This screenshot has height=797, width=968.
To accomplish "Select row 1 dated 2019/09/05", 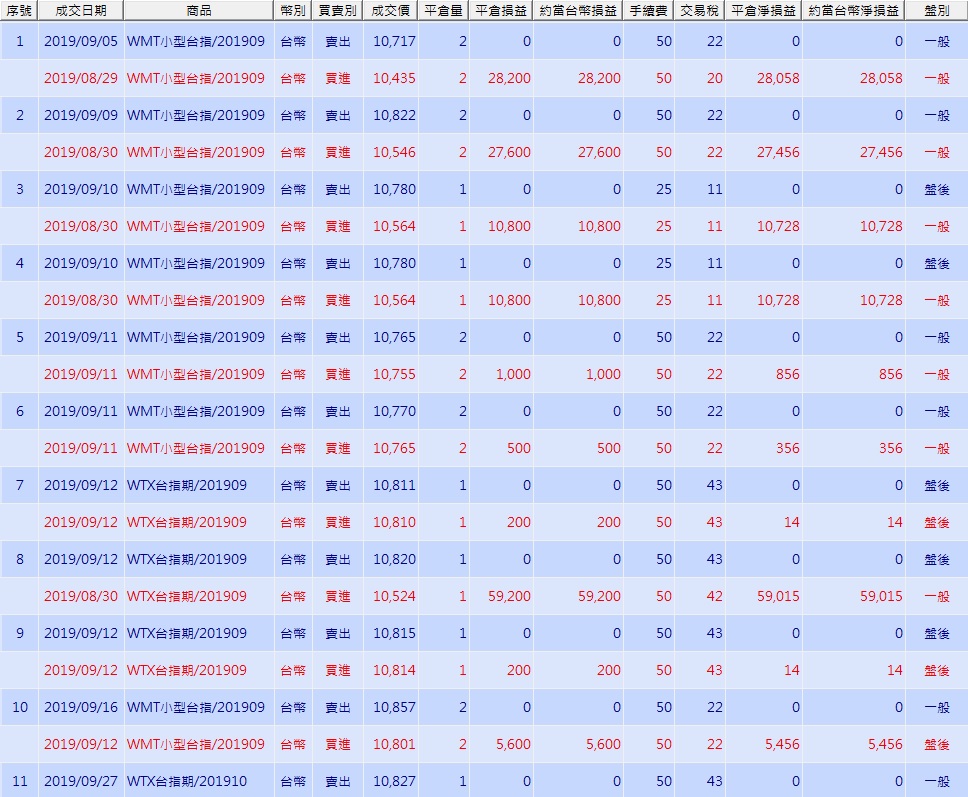I will click(x=484, y=41).
